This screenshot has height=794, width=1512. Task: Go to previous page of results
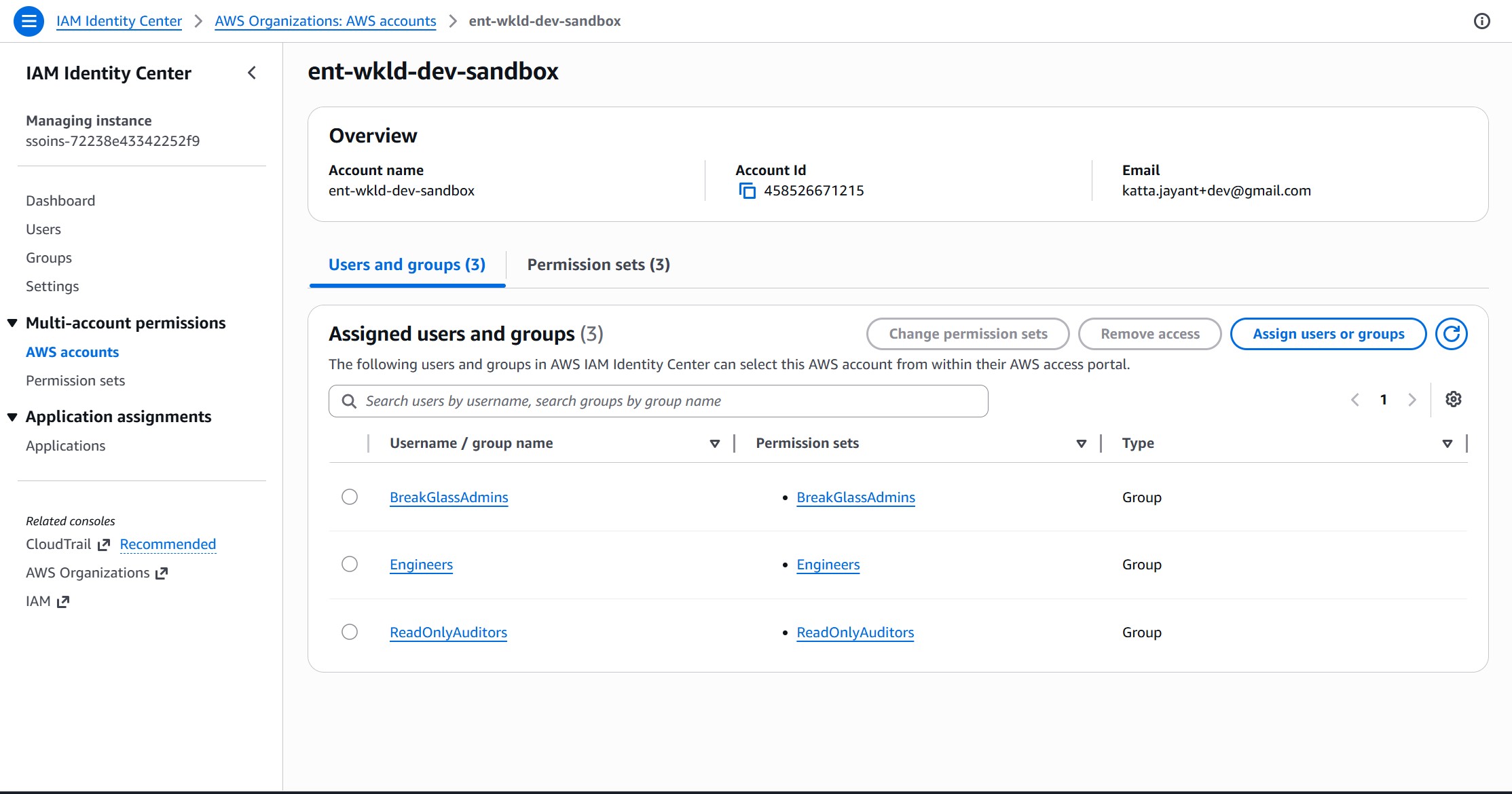[x=1355, y=400]
